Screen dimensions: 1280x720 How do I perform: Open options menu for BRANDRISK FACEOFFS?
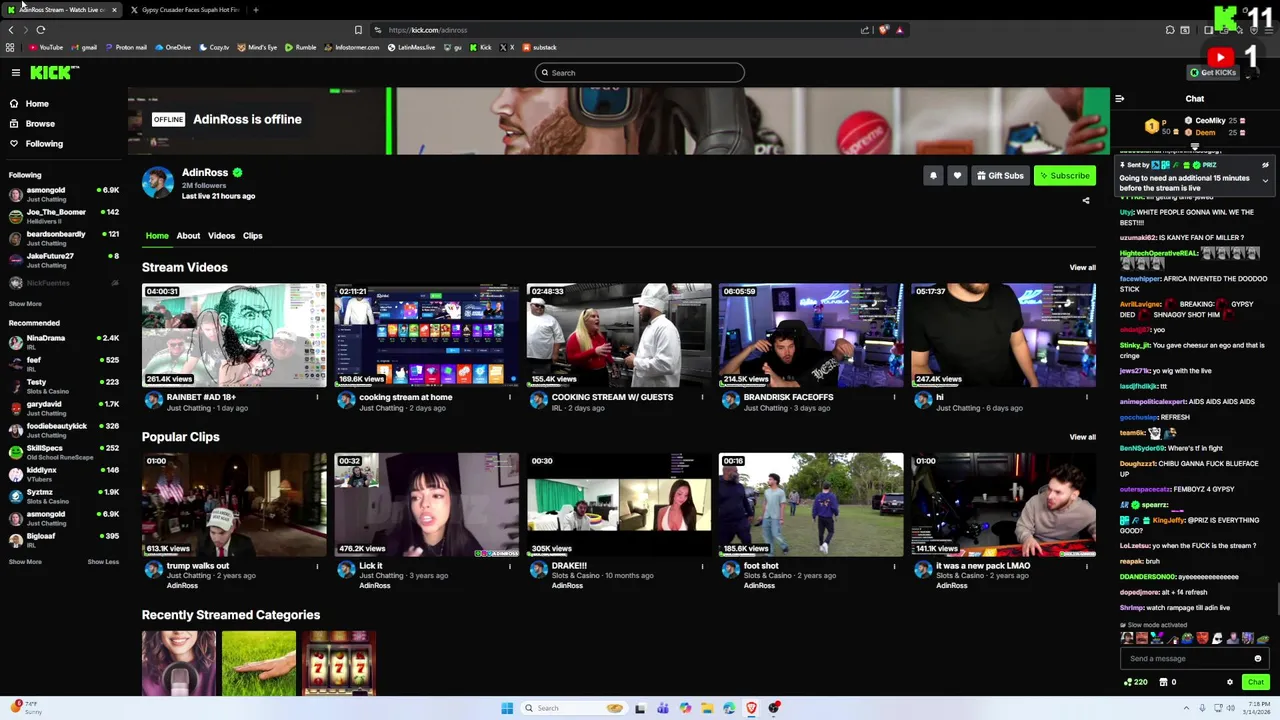pyautogui.click(x=894, y=398)
